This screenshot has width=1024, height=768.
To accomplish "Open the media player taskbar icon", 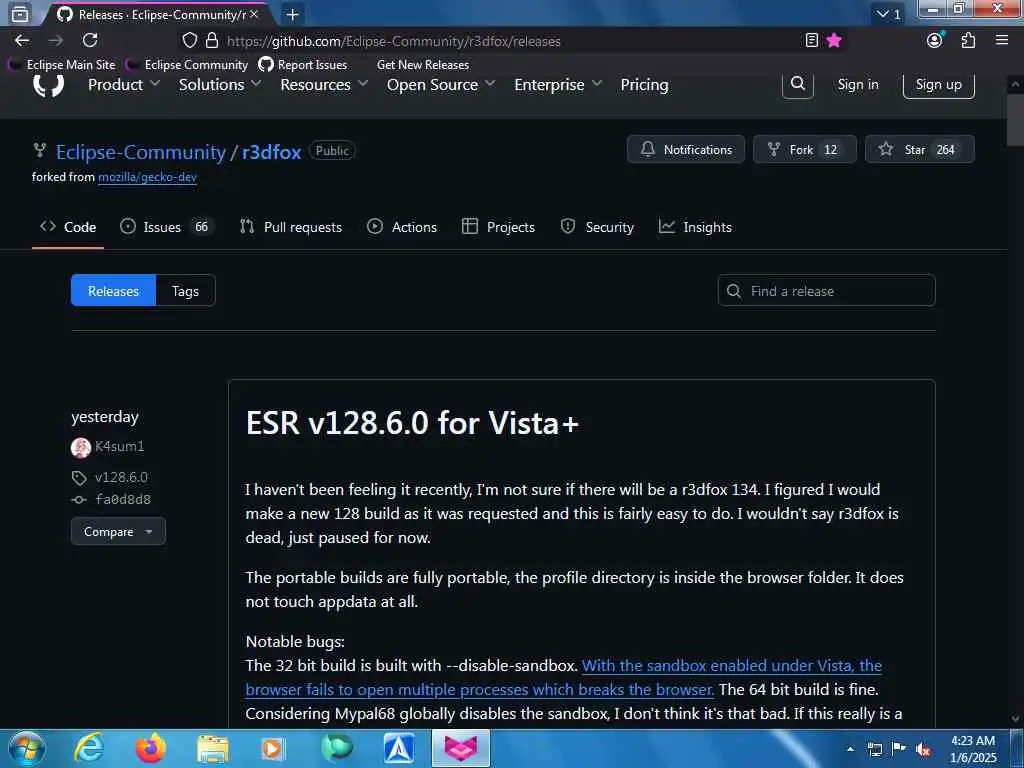I will coord(272,748).
